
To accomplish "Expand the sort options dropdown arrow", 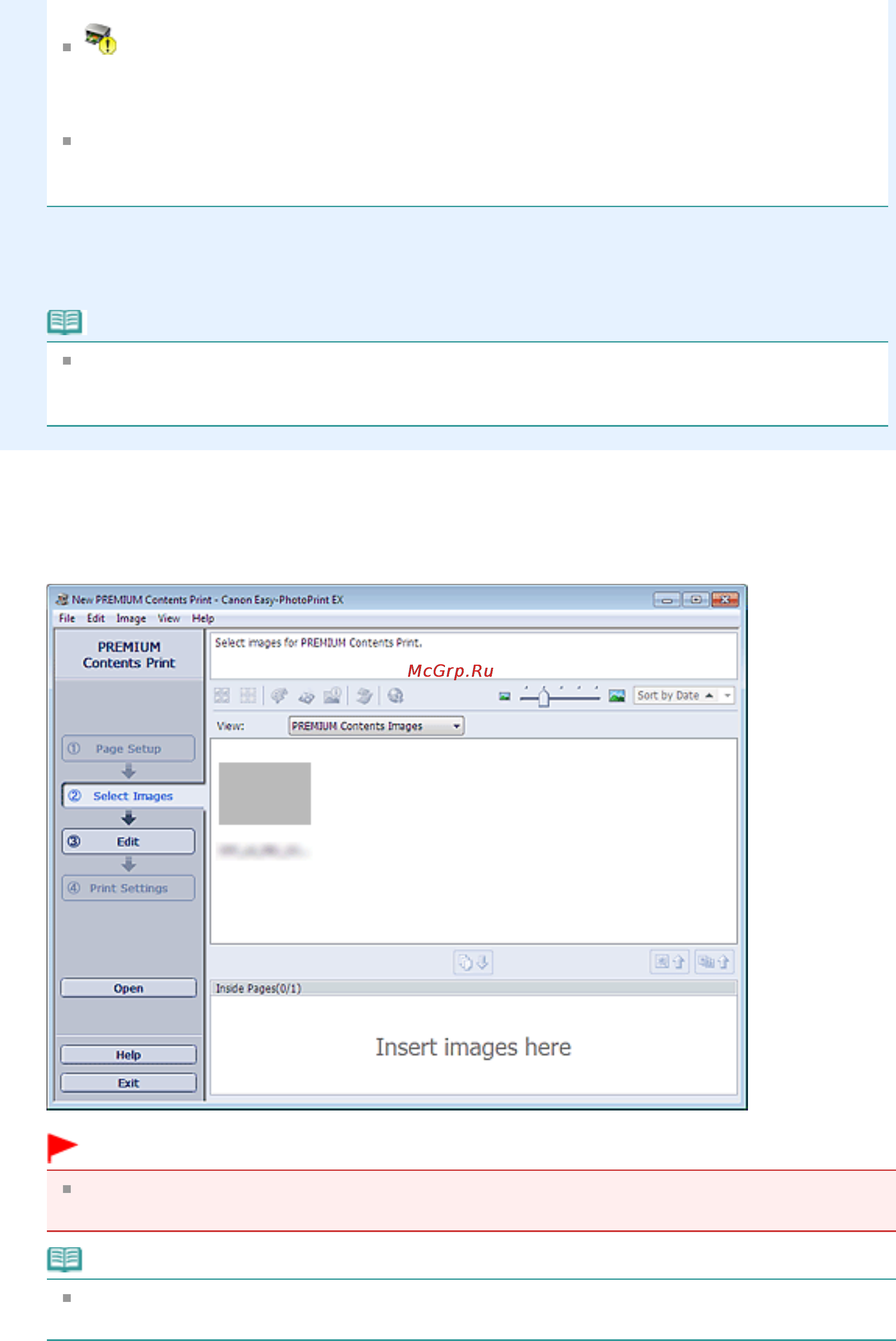I will click(728, 695).
